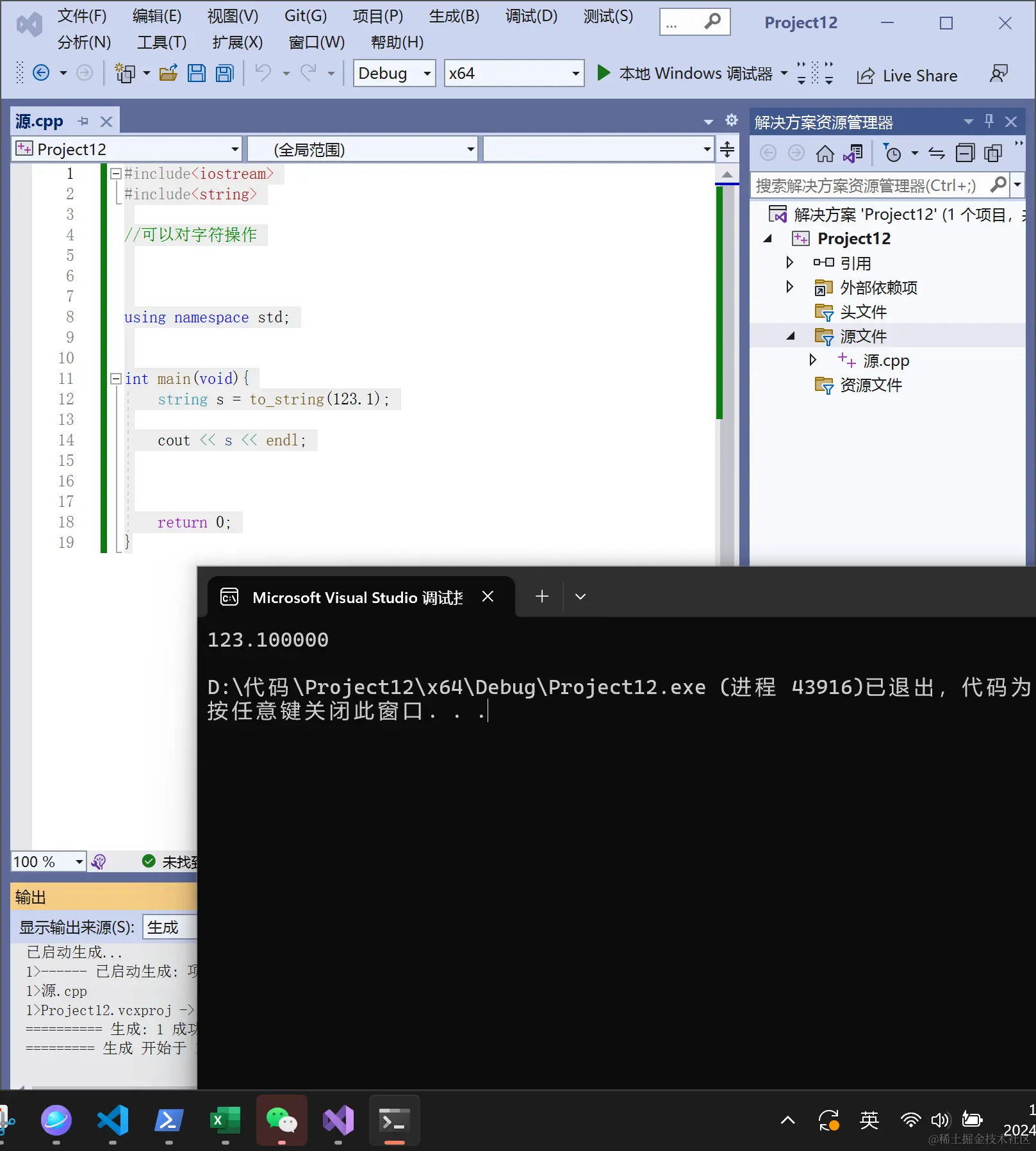1036x1151 pixels.
Task: Click the Save All icon
Action: pyautogui.click(x=225, y=73)
